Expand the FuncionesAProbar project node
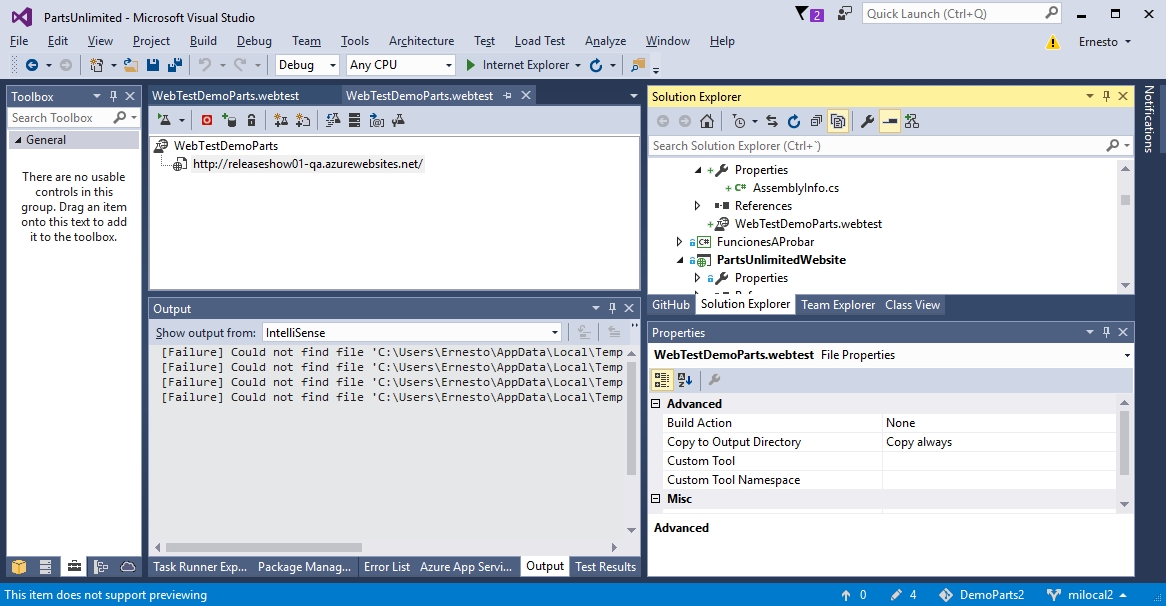1166x606 pixels. click(679, 241)
